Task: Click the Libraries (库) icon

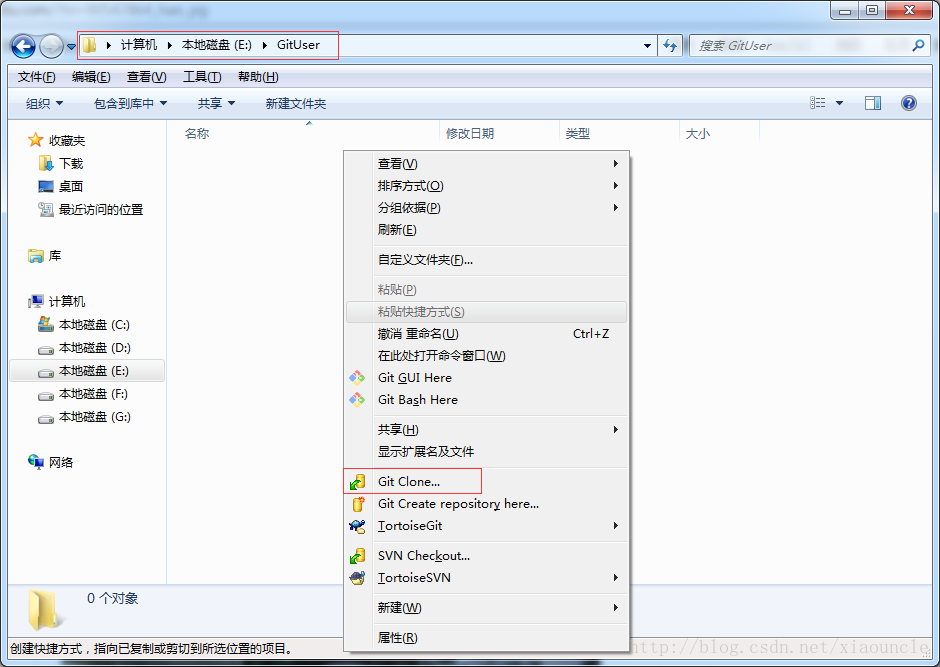Action: pyautogui.click(x=36, y=256)
